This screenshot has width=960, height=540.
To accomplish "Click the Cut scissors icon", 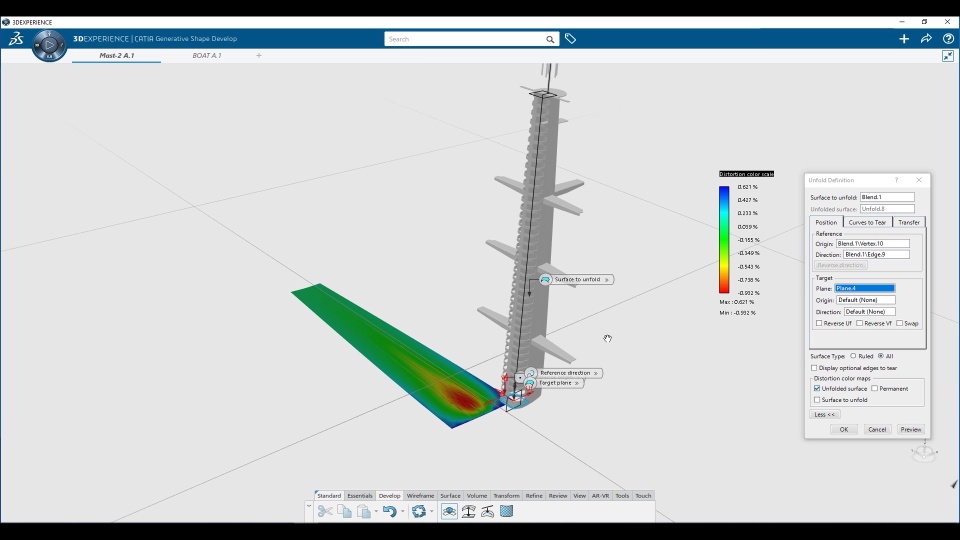I will 325,511.
